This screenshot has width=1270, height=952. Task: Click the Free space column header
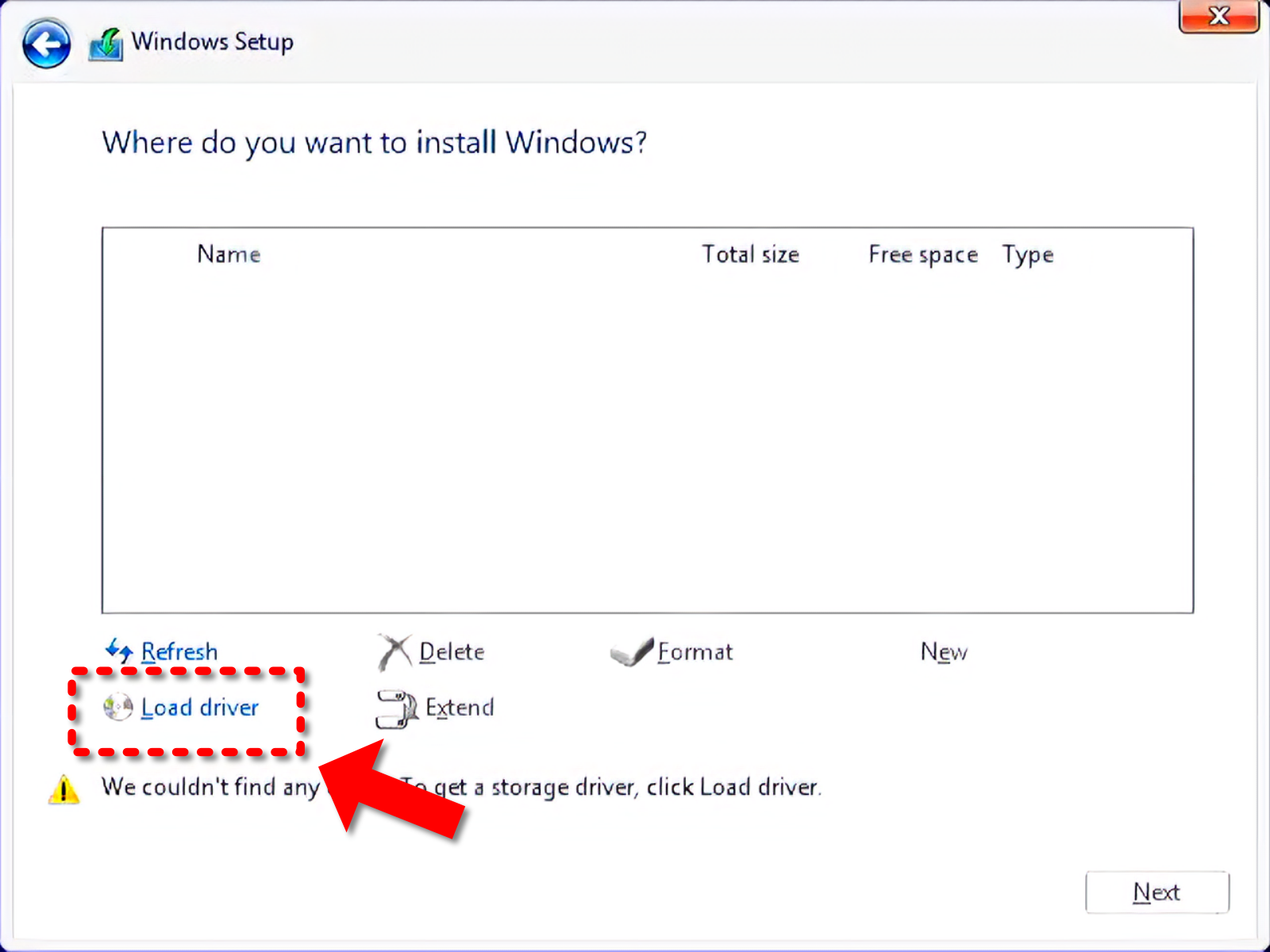tap(922, 255)
